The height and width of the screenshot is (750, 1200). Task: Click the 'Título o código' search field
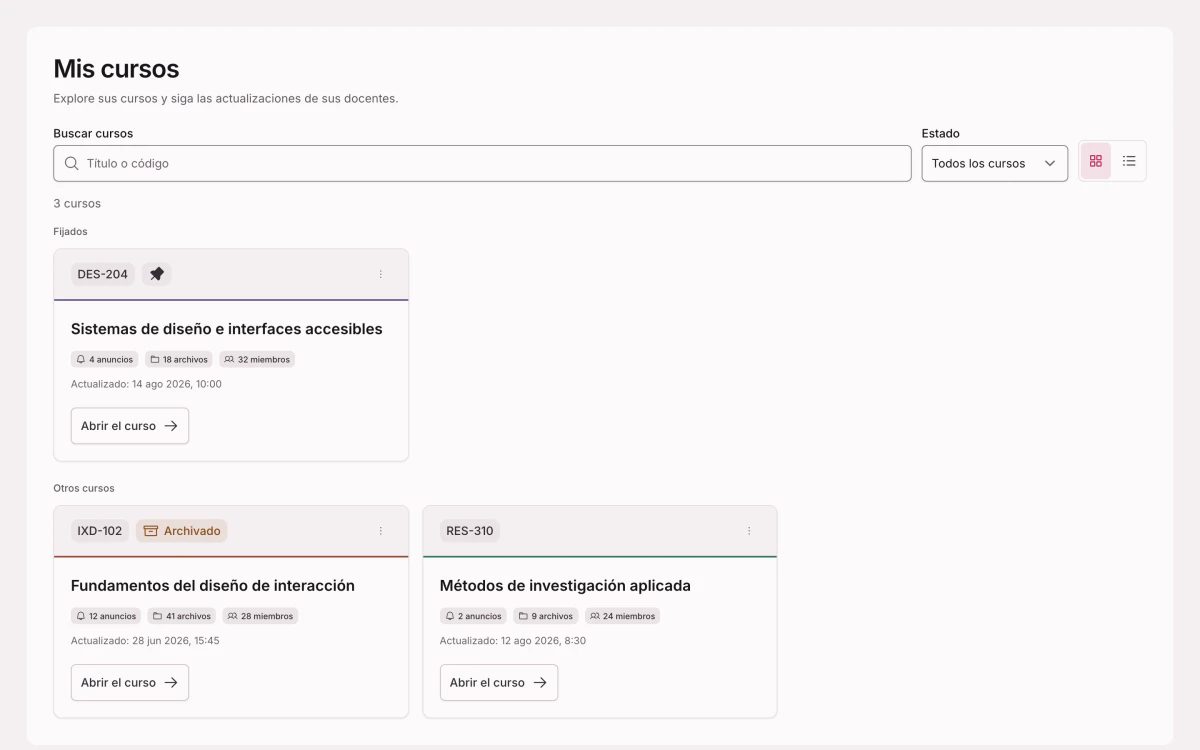pos(482,163)
